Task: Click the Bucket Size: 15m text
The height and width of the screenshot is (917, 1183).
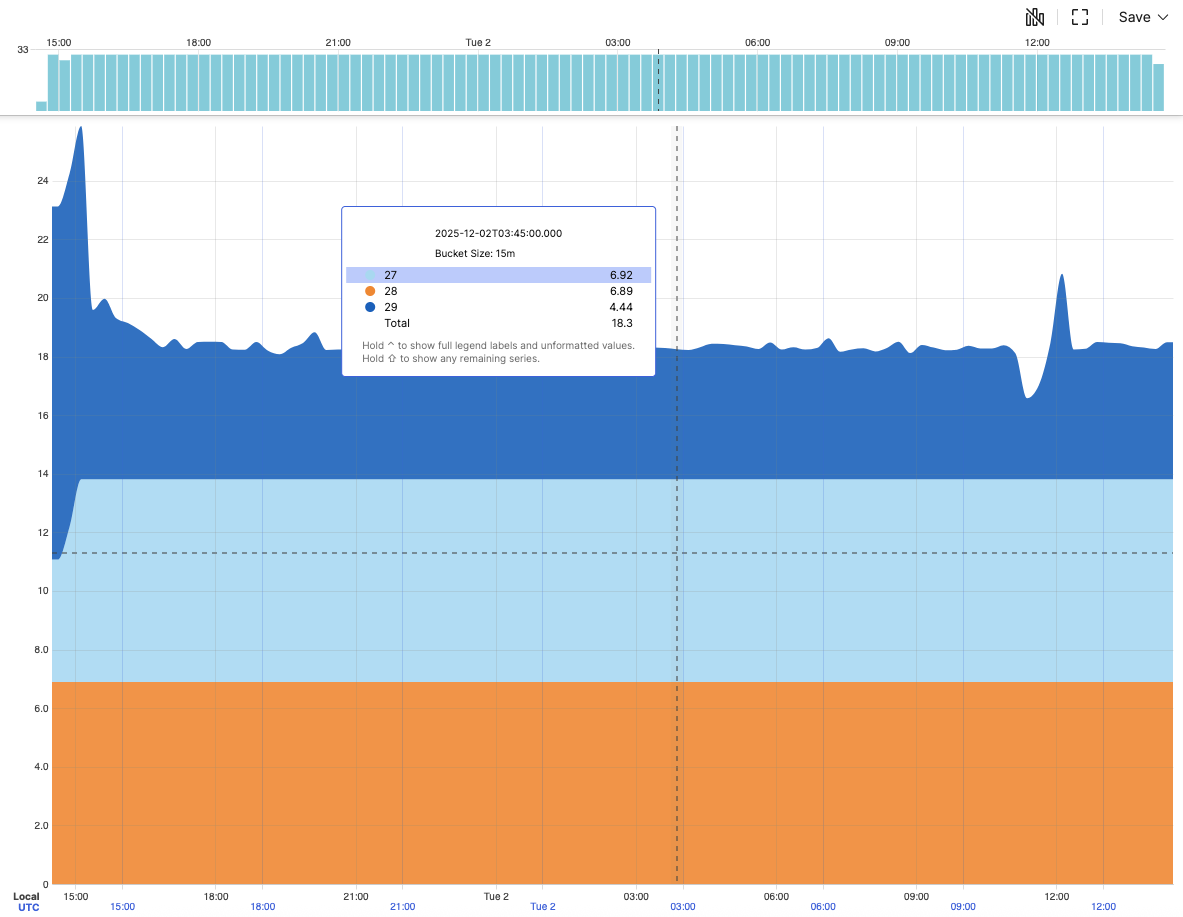Action: (x=475, y=254)
